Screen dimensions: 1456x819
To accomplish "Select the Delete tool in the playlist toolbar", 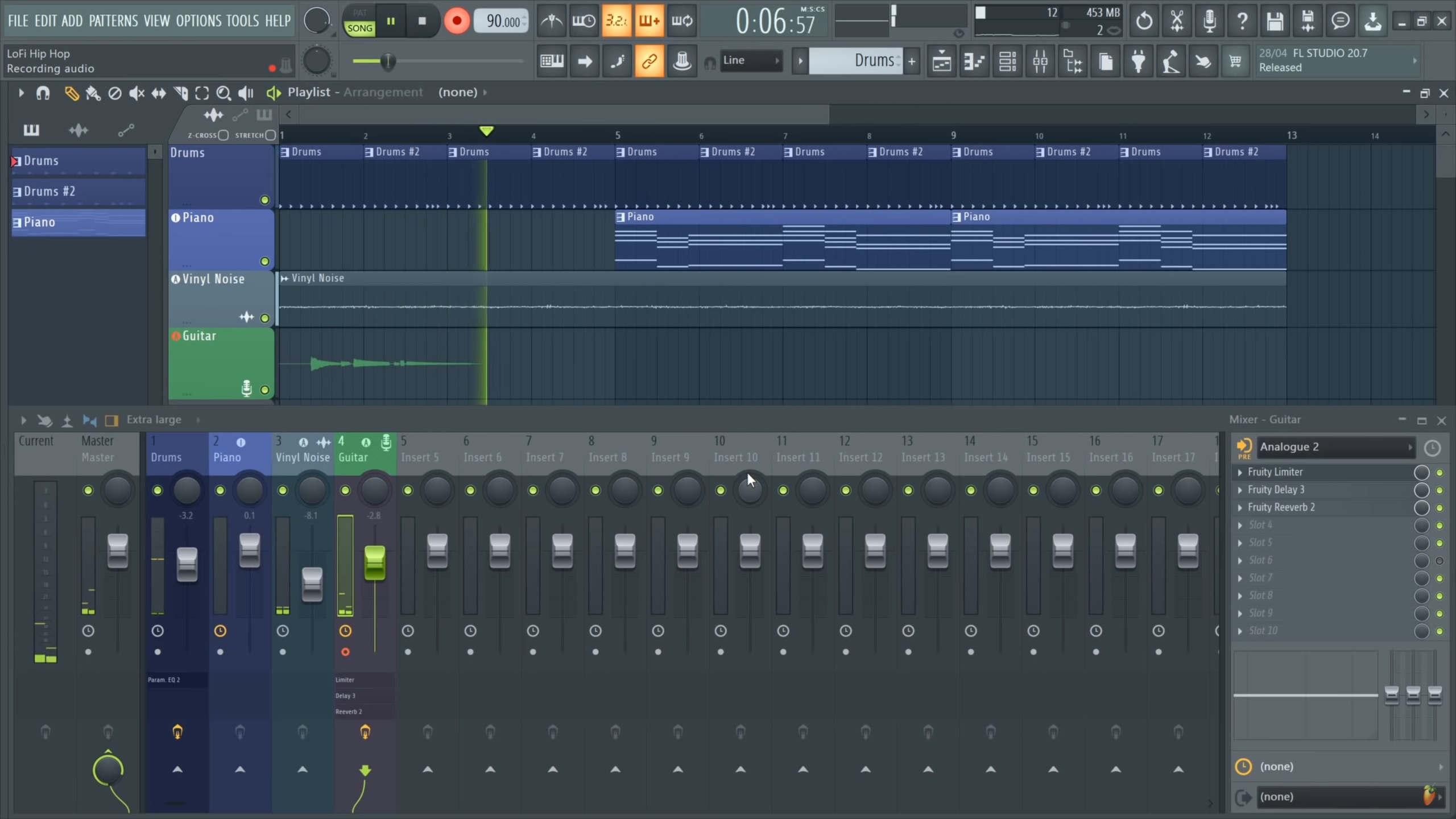I will pyautogui.click(x=114, y=93).
